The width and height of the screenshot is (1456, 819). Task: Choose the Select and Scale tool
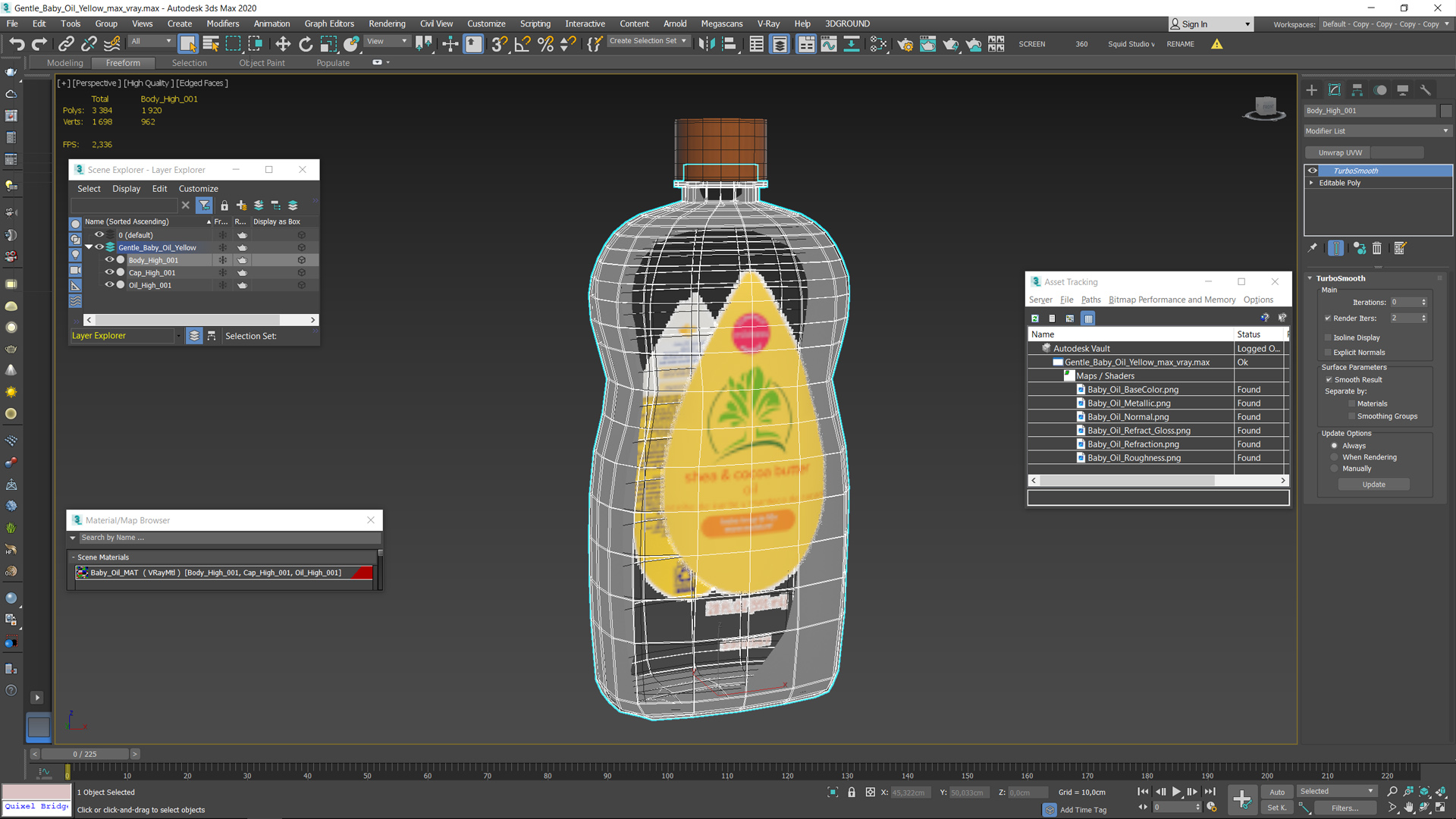(328, 44)
